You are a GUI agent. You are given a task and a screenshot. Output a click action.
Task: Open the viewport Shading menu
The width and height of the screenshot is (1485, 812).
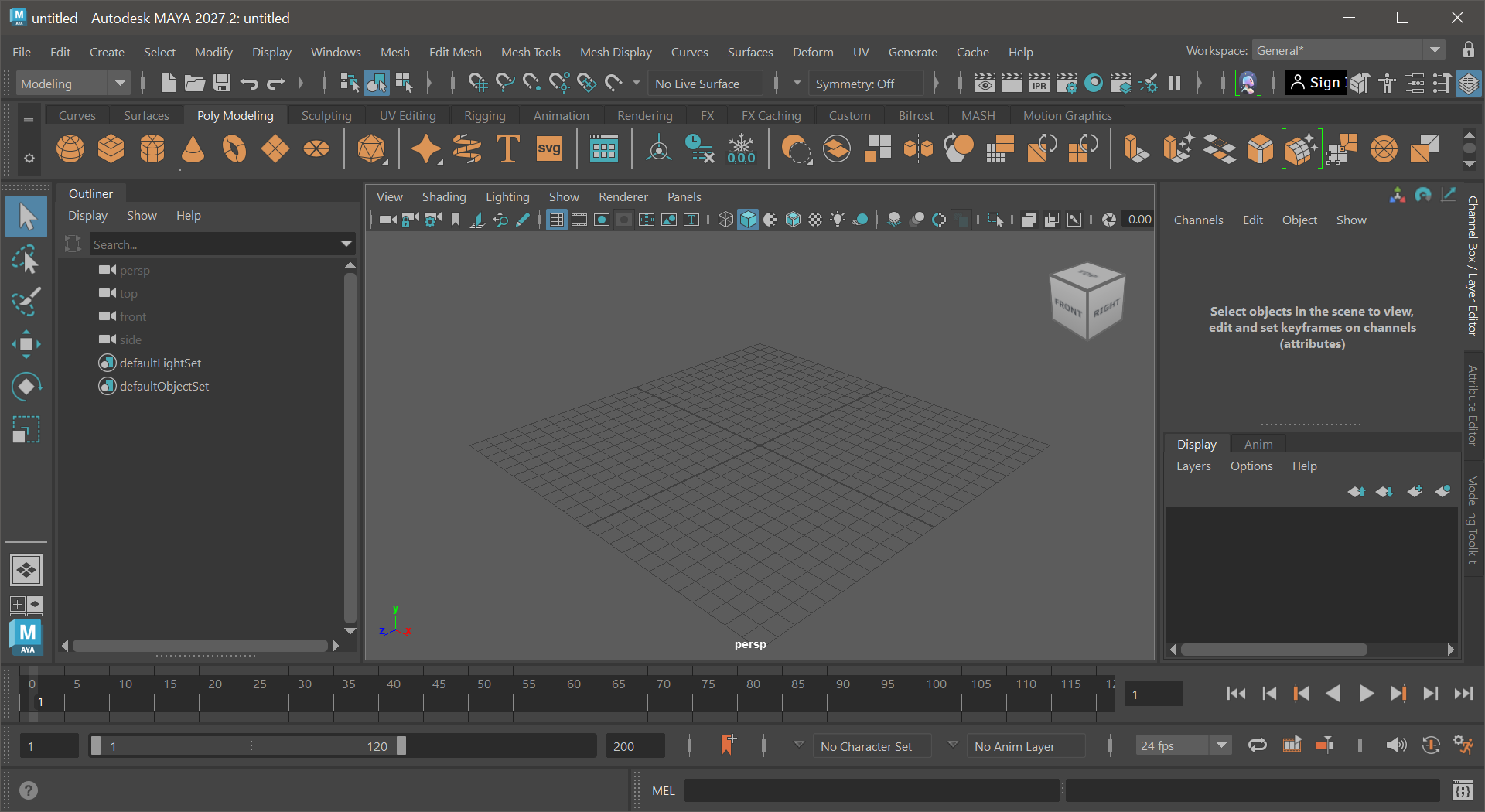(x=444, y=196)
